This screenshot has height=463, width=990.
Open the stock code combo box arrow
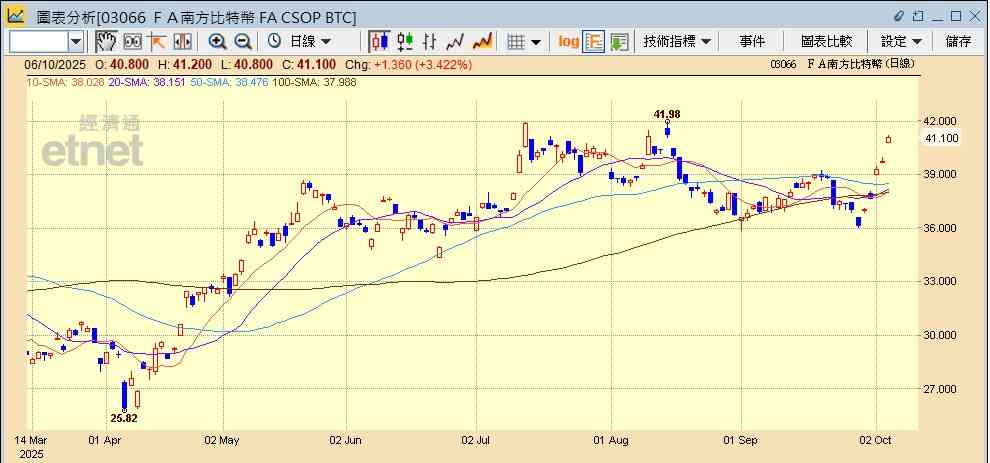pyautogui.click(x=76, y=41)
